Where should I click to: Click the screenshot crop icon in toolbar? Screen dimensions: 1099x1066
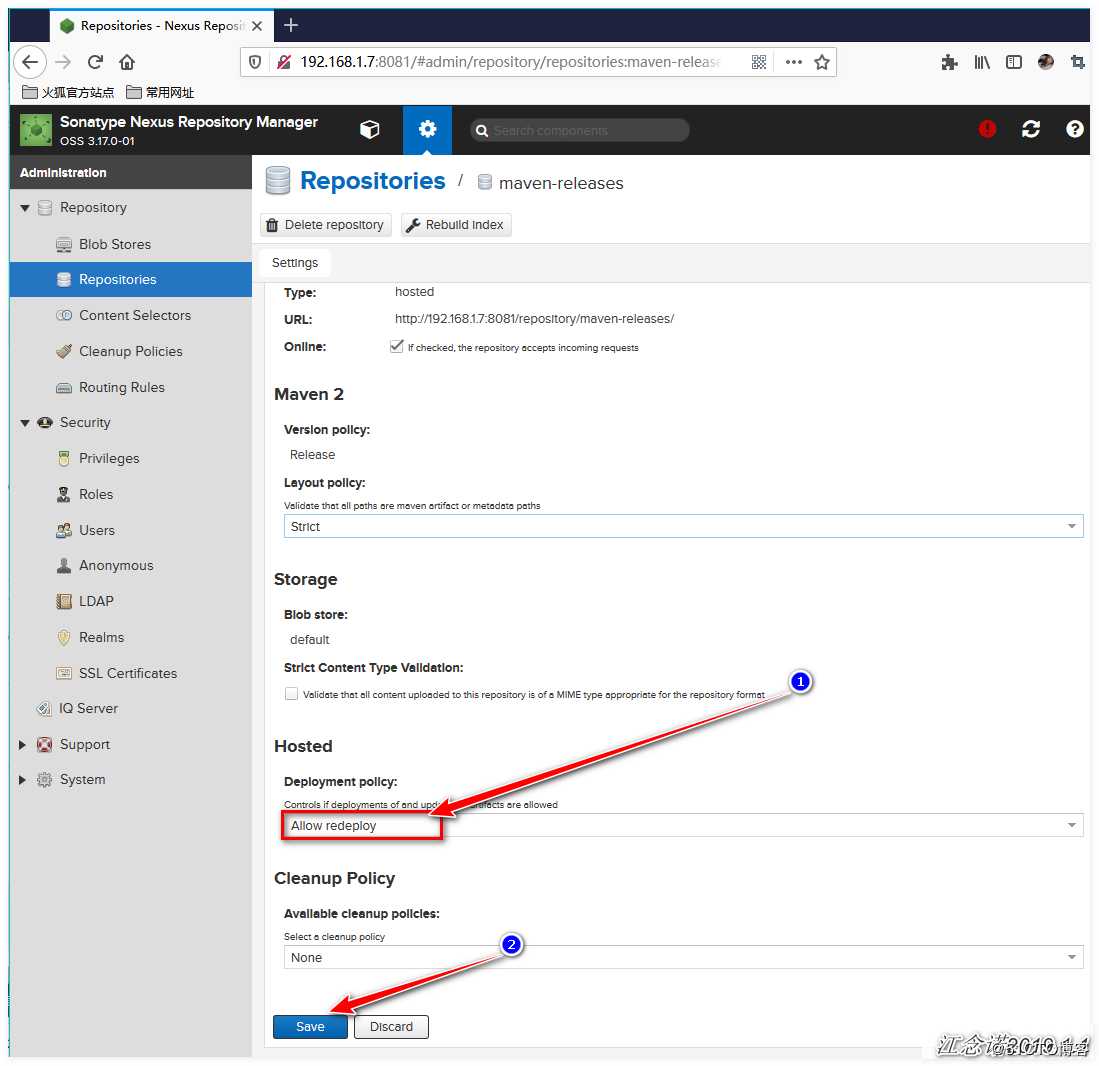[x=1077, y=62]
